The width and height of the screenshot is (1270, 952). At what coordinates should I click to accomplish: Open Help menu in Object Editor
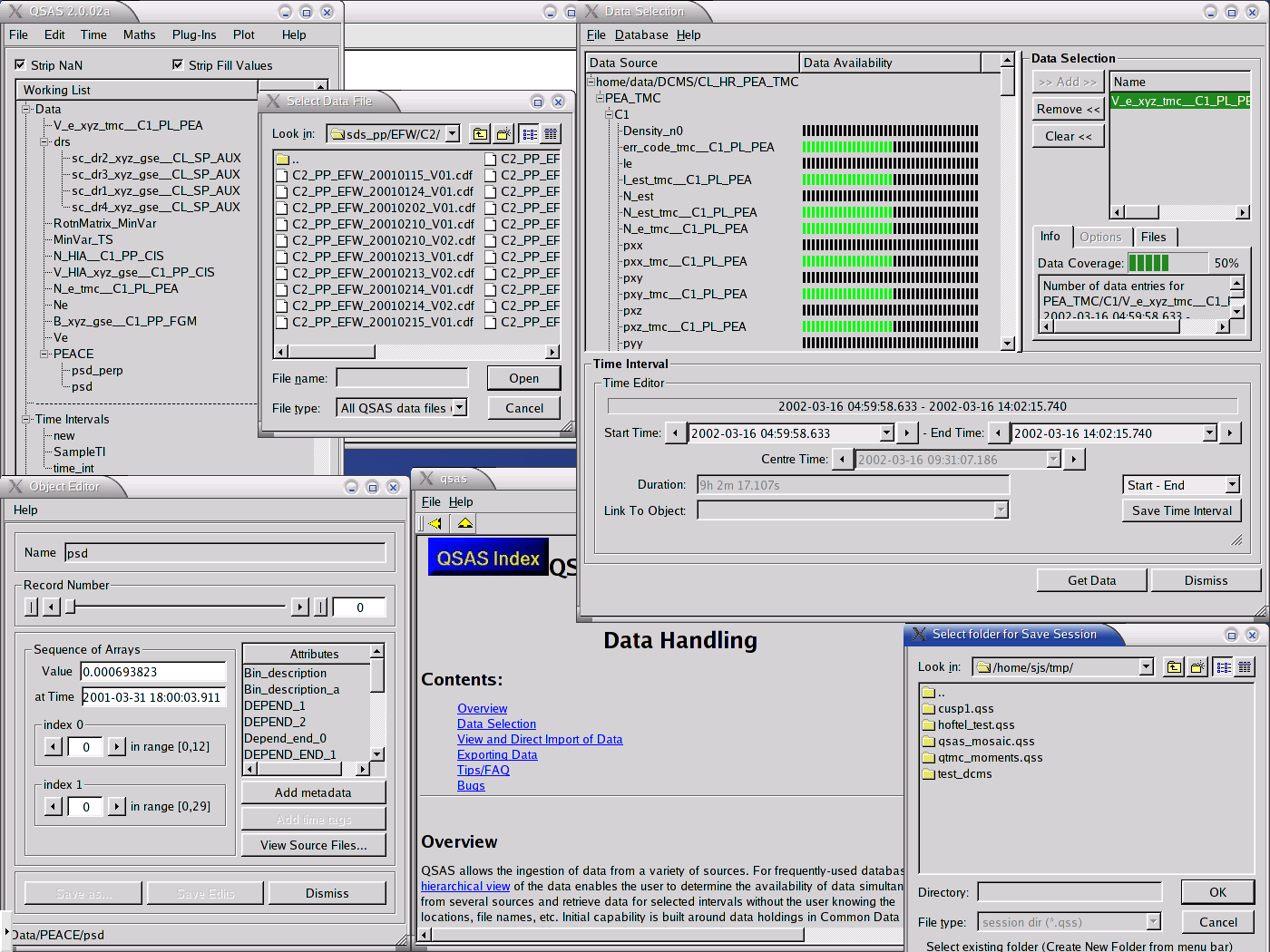tap(25, 510)
